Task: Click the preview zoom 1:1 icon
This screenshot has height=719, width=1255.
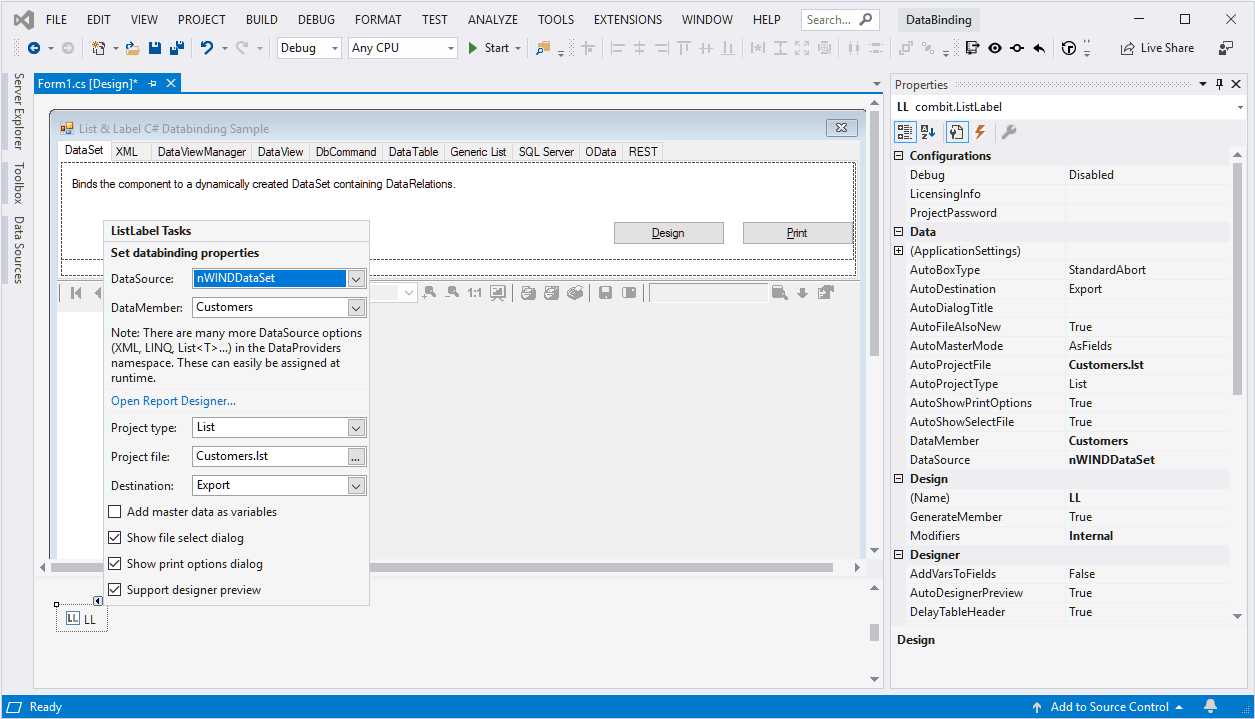Action: [x=475, y=293]
